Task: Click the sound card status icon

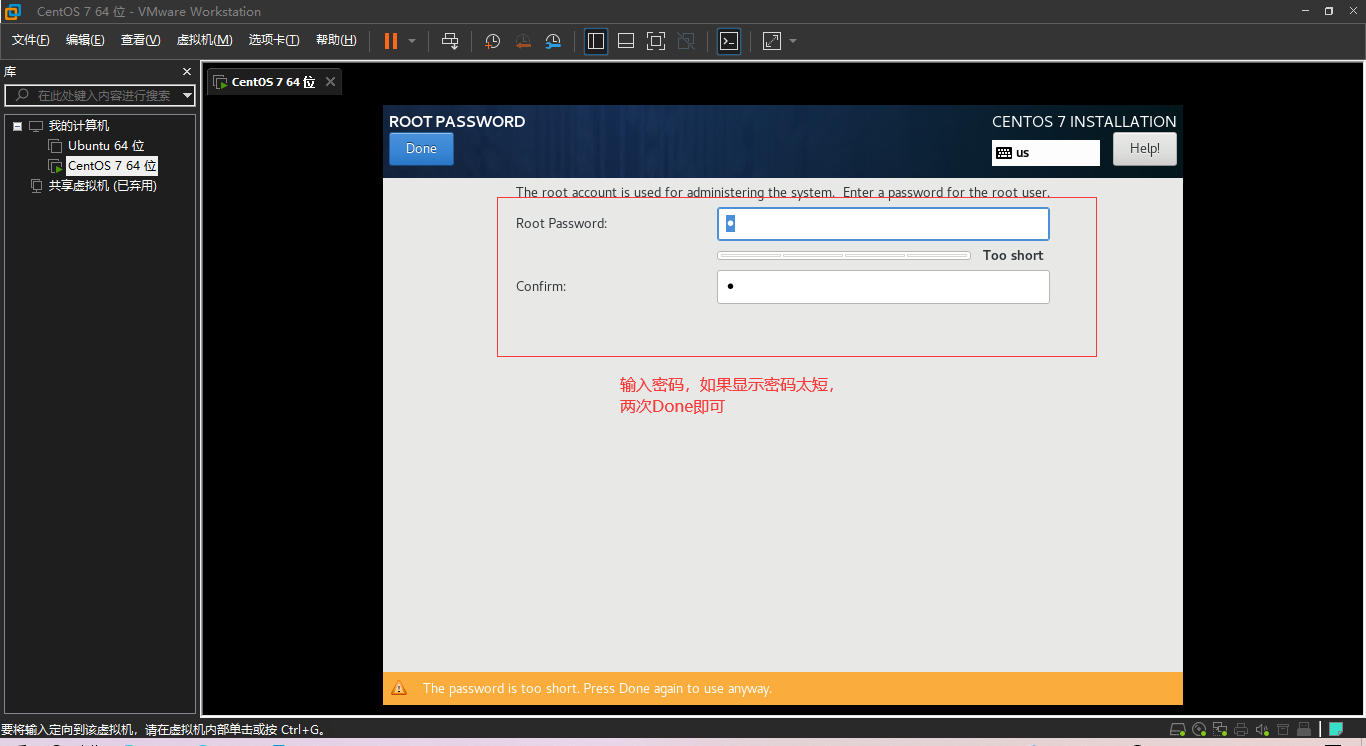Action: point(1262,729)
